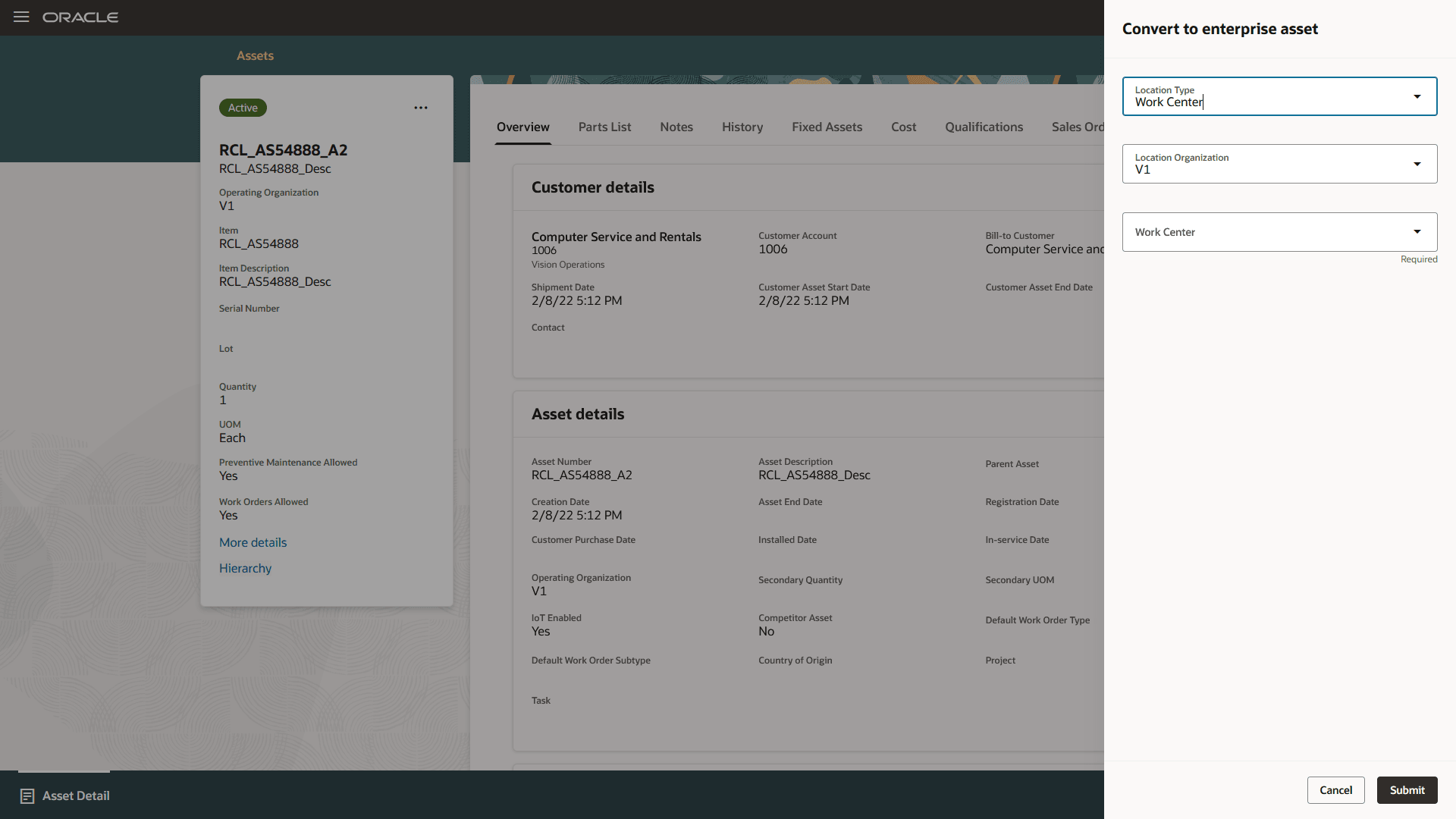Click the Vision Operations text
Screen dimensions: 1456x819
[x=568, y=265]
